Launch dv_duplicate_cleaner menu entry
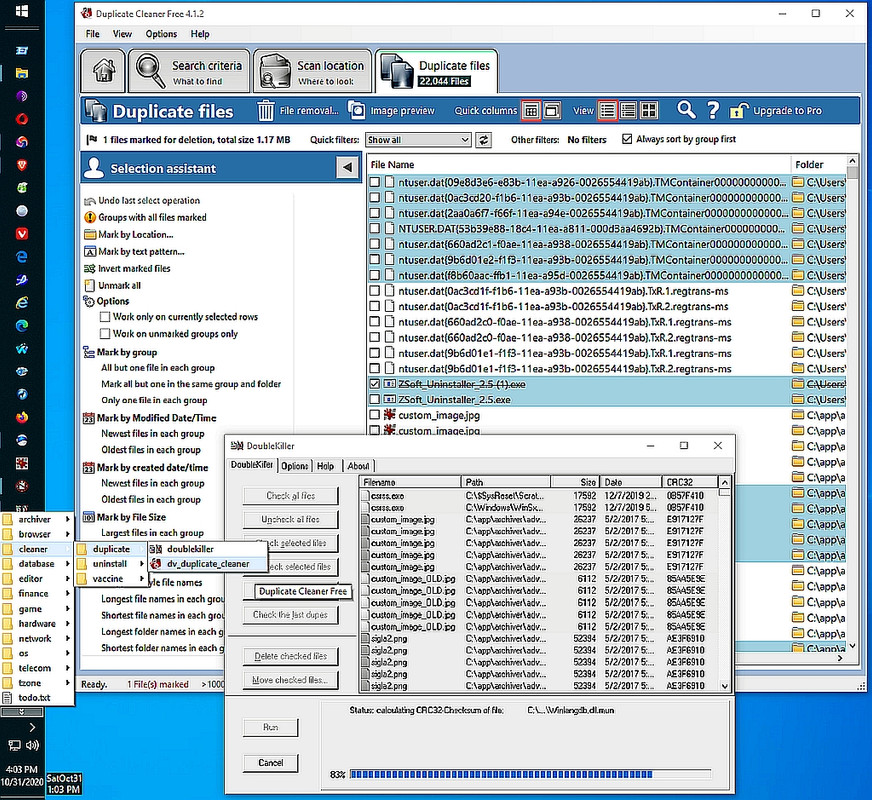 208,564
